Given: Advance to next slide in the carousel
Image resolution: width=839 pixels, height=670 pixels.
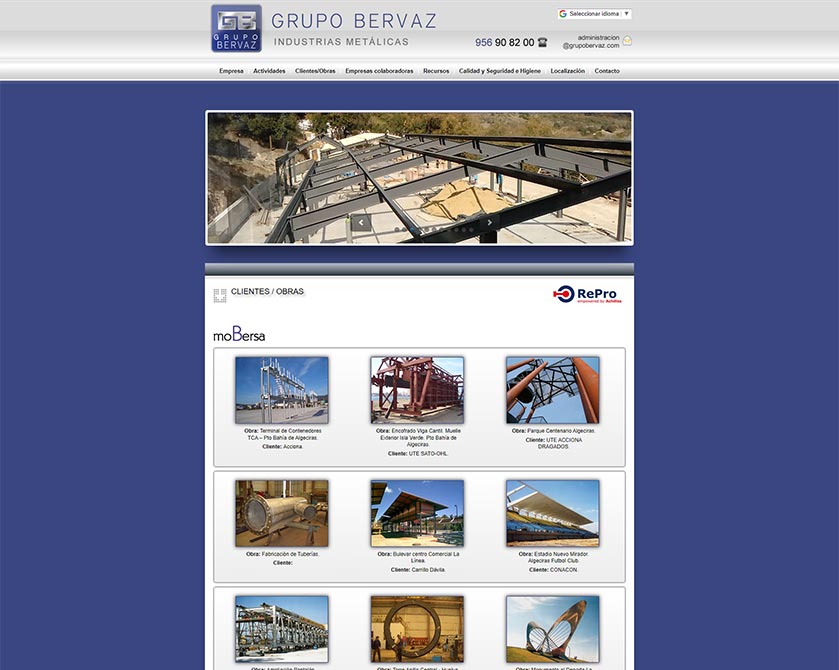Looking at the screenshot, I should click(x=489, y=223).
